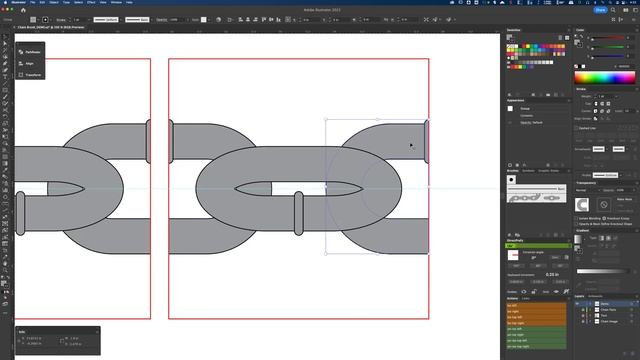This screenshot has width=640, height=360.
Task: Open the Pathfinder panel icon
Action: [x=21, y=52]
